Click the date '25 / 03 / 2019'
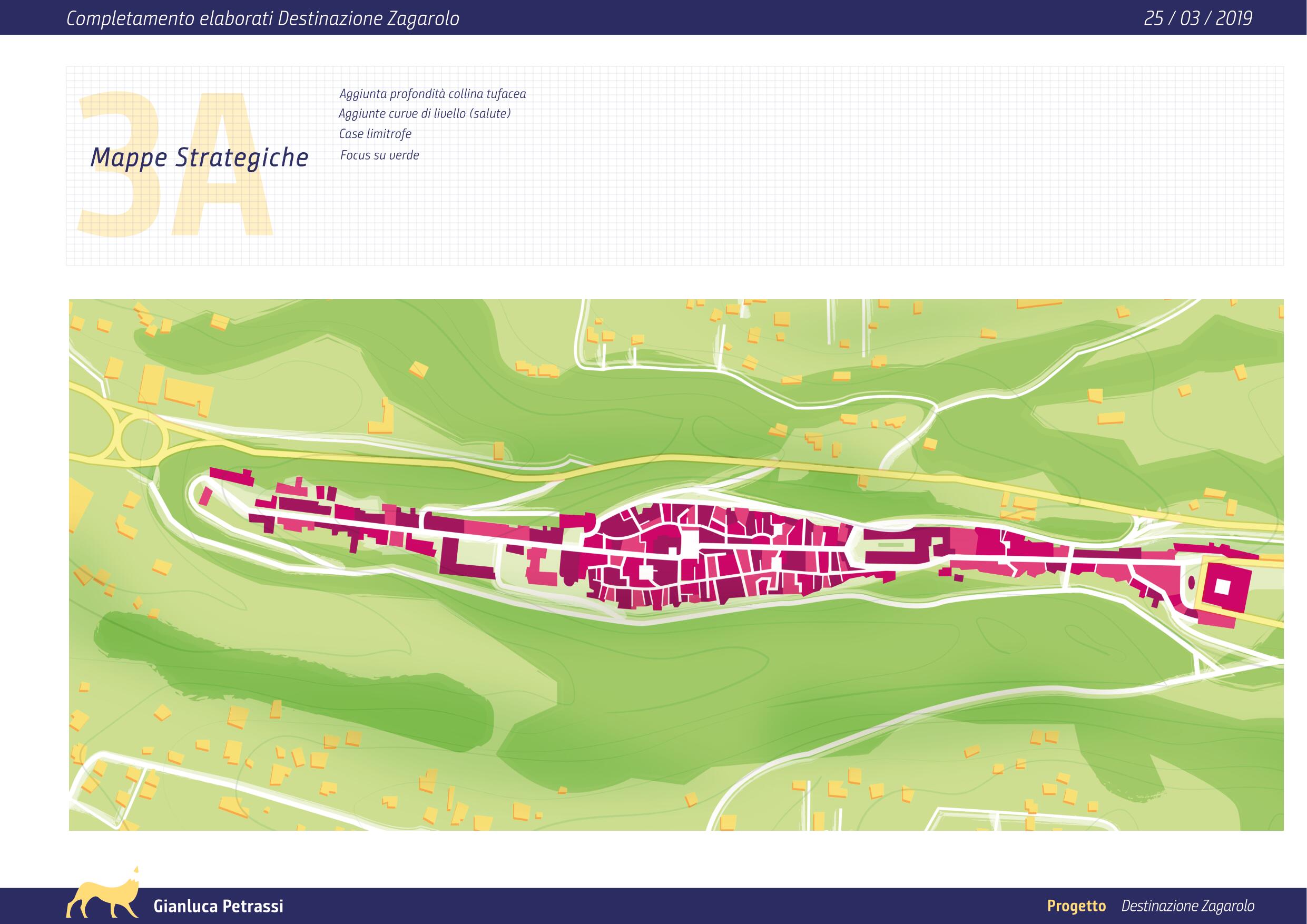Screen dimensions: 1307x924 pos(1198,19)
